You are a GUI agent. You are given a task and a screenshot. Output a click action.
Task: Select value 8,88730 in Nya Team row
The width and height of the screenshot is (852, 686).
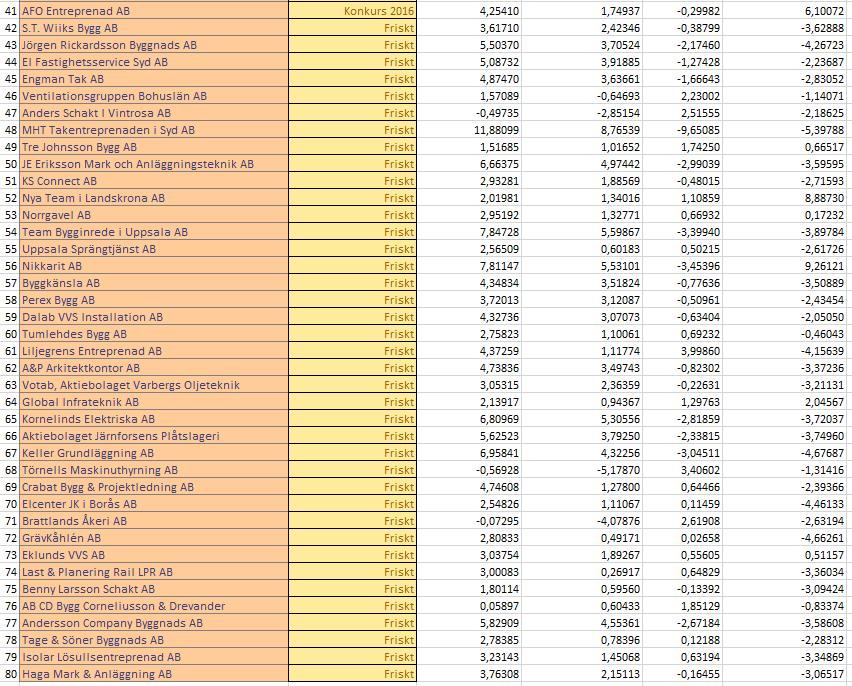coord(784,198)
